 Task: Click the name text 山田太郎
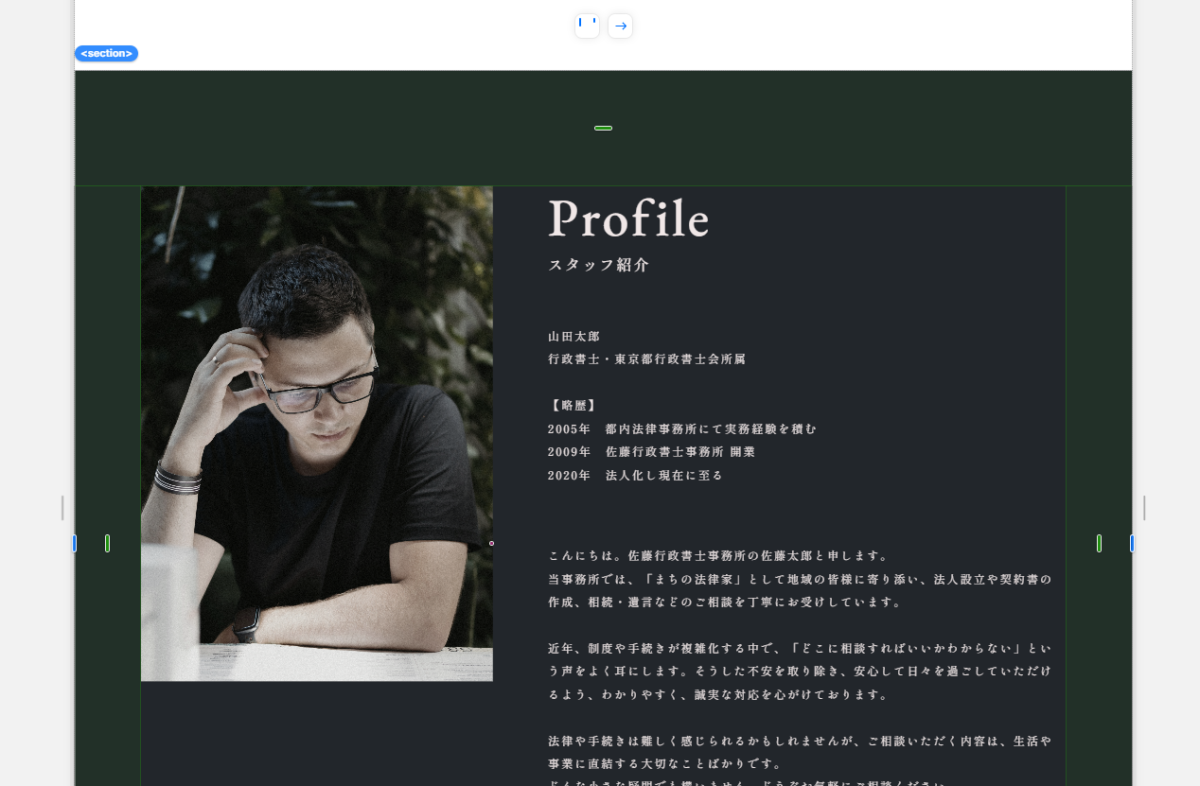pyautogui.click(x=574, y=337)
